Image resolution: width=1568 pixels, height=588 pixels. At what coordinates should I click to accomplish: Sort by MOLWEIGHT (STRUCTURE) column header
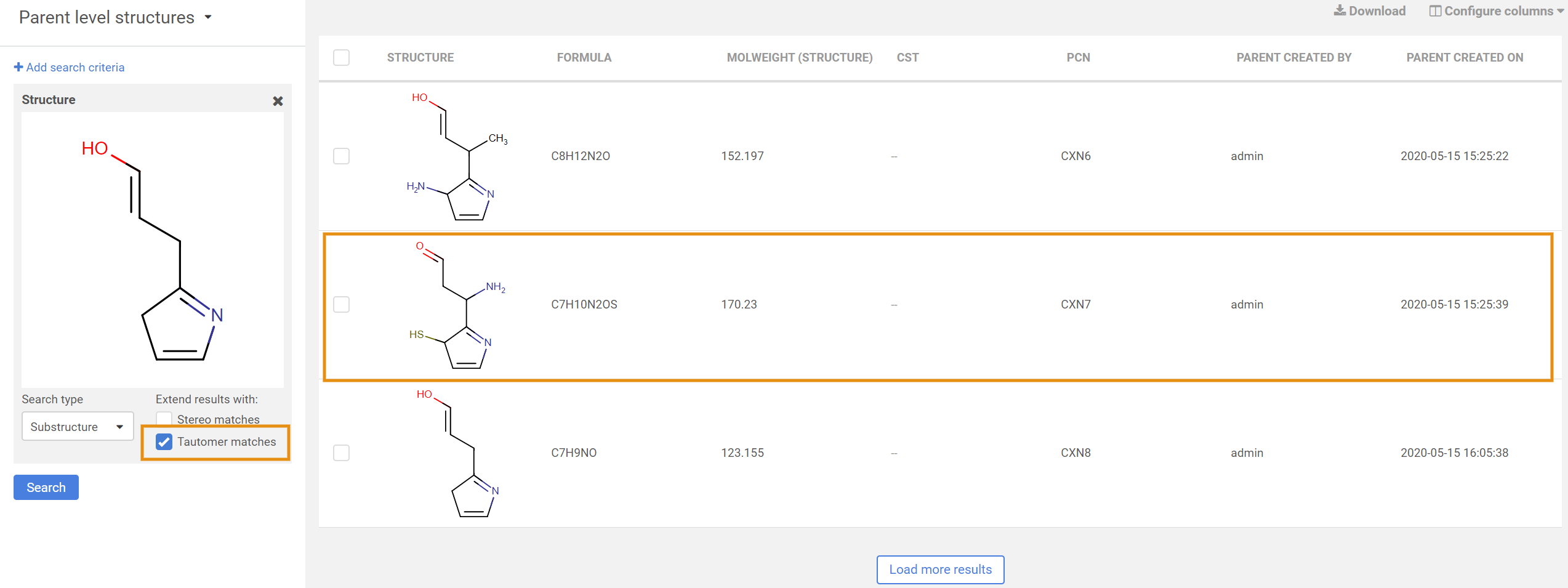coord(799,57)
